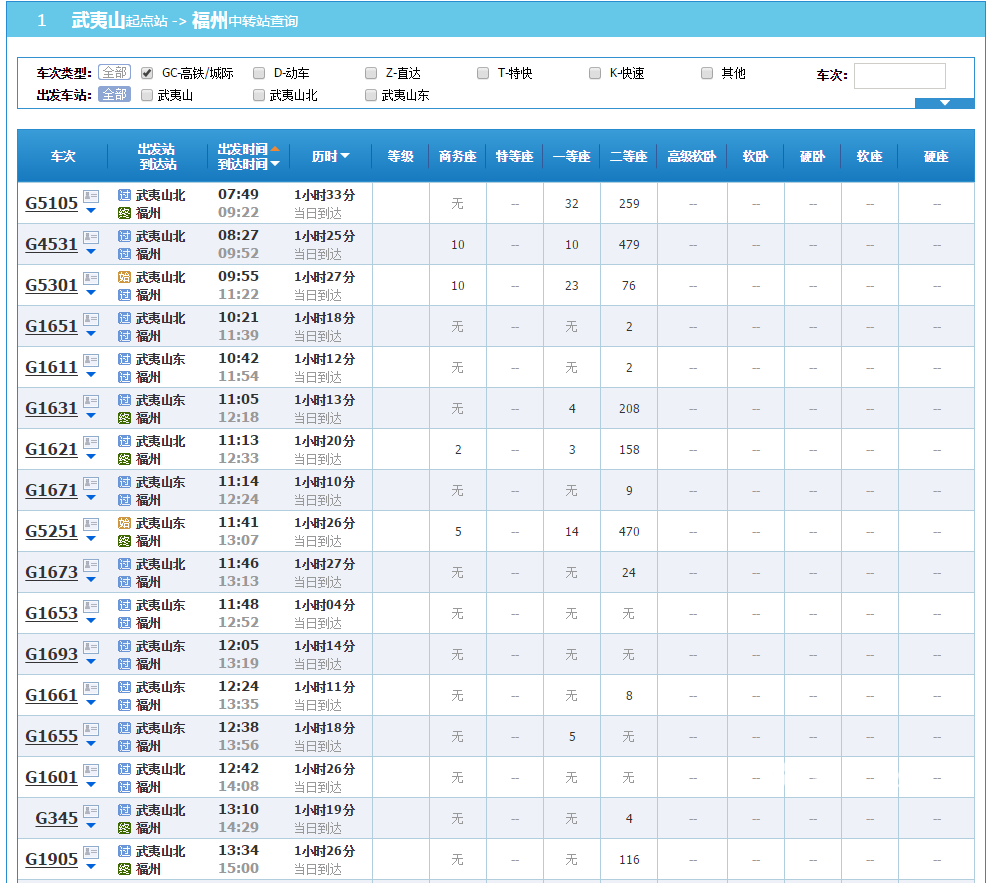Click second class seat count 116 for G1905
1004x883 pixels.
[629, 859]
